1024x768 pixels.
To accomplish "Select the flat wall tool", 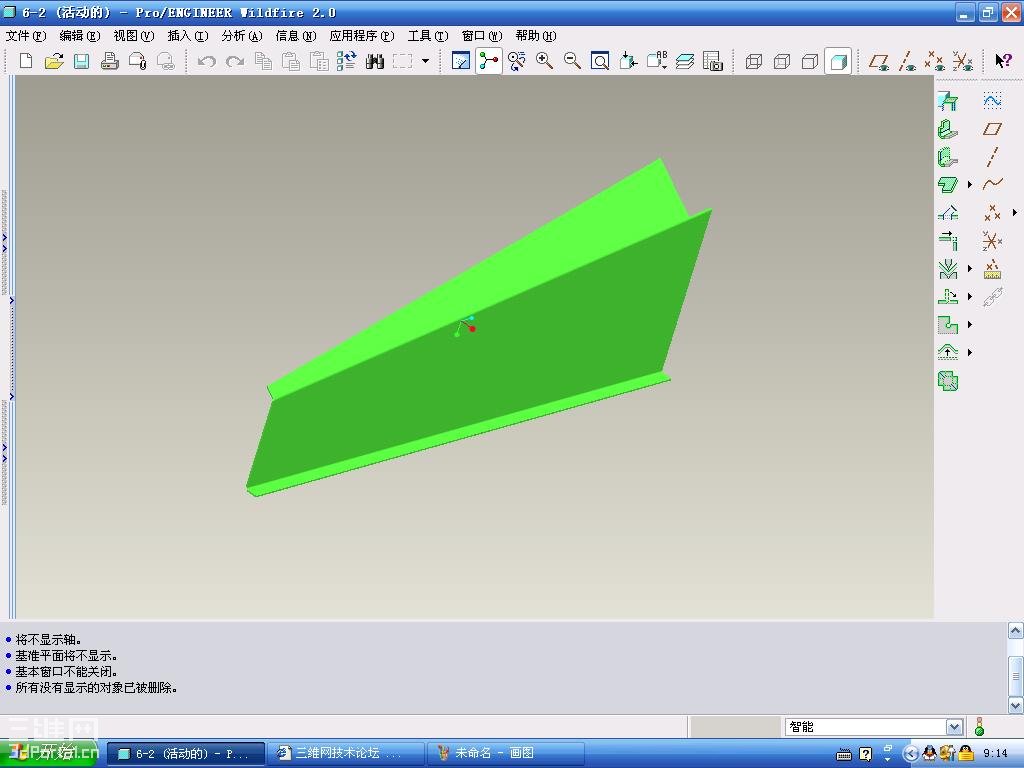I will coord(948,129).
